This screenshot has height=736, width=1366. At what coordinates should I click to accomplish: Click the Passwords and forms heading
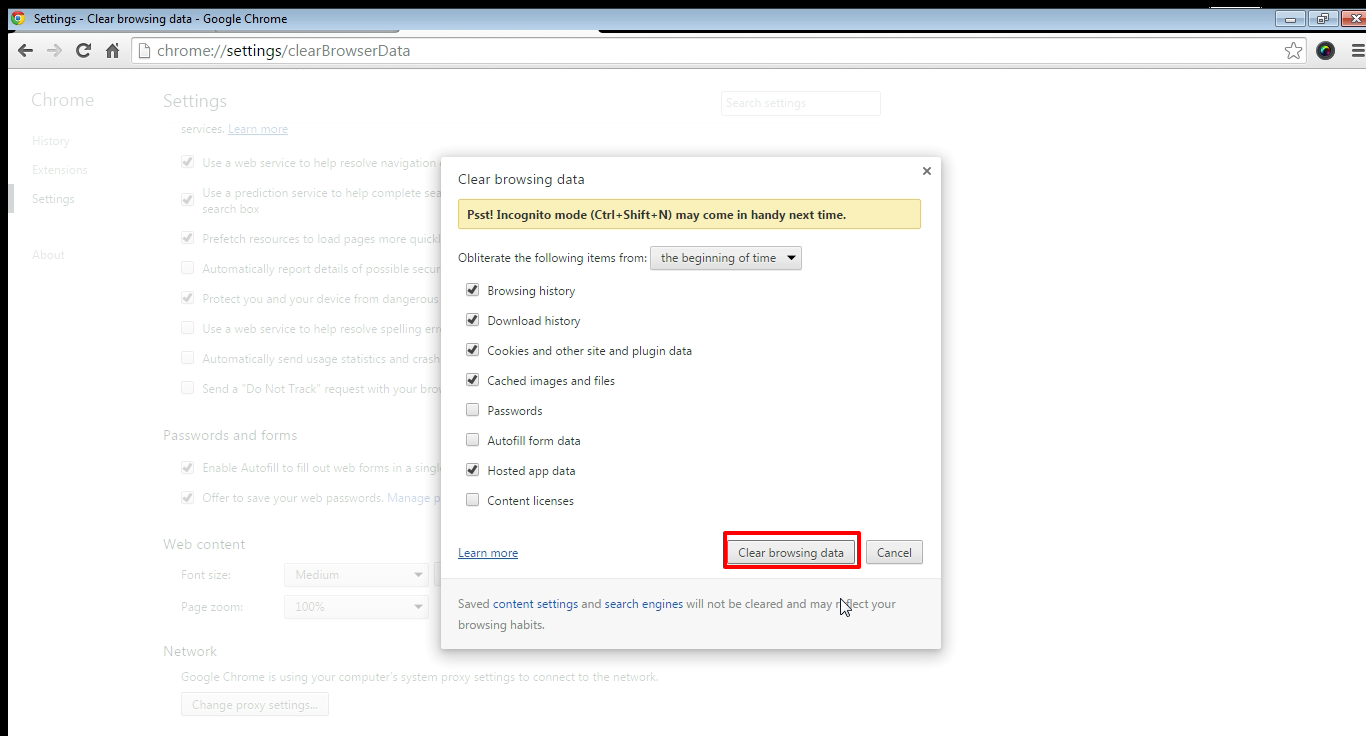pyautogui.click(x=230, y=435)
